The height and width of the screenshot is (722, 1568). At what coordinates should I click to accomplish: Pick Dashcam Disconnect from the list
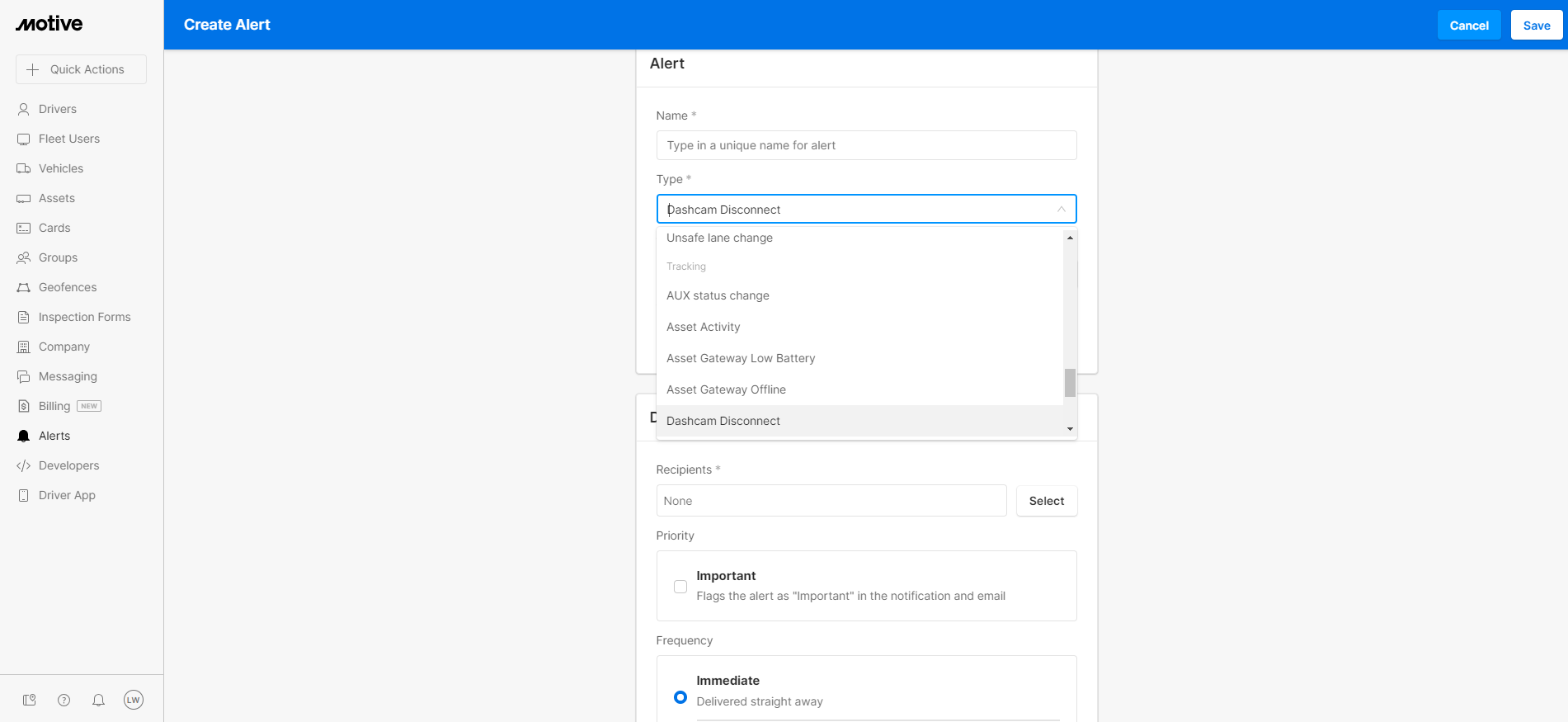pos(859,421)
